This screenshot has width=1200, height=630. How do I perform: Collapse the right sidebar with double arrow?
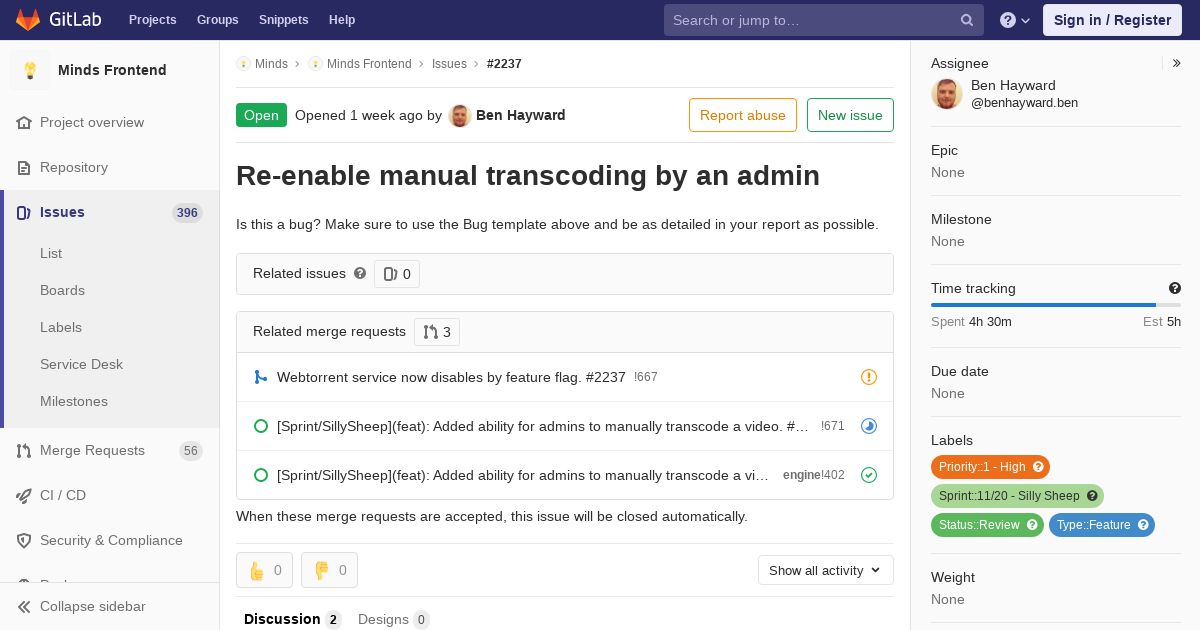click(1177, 63)
